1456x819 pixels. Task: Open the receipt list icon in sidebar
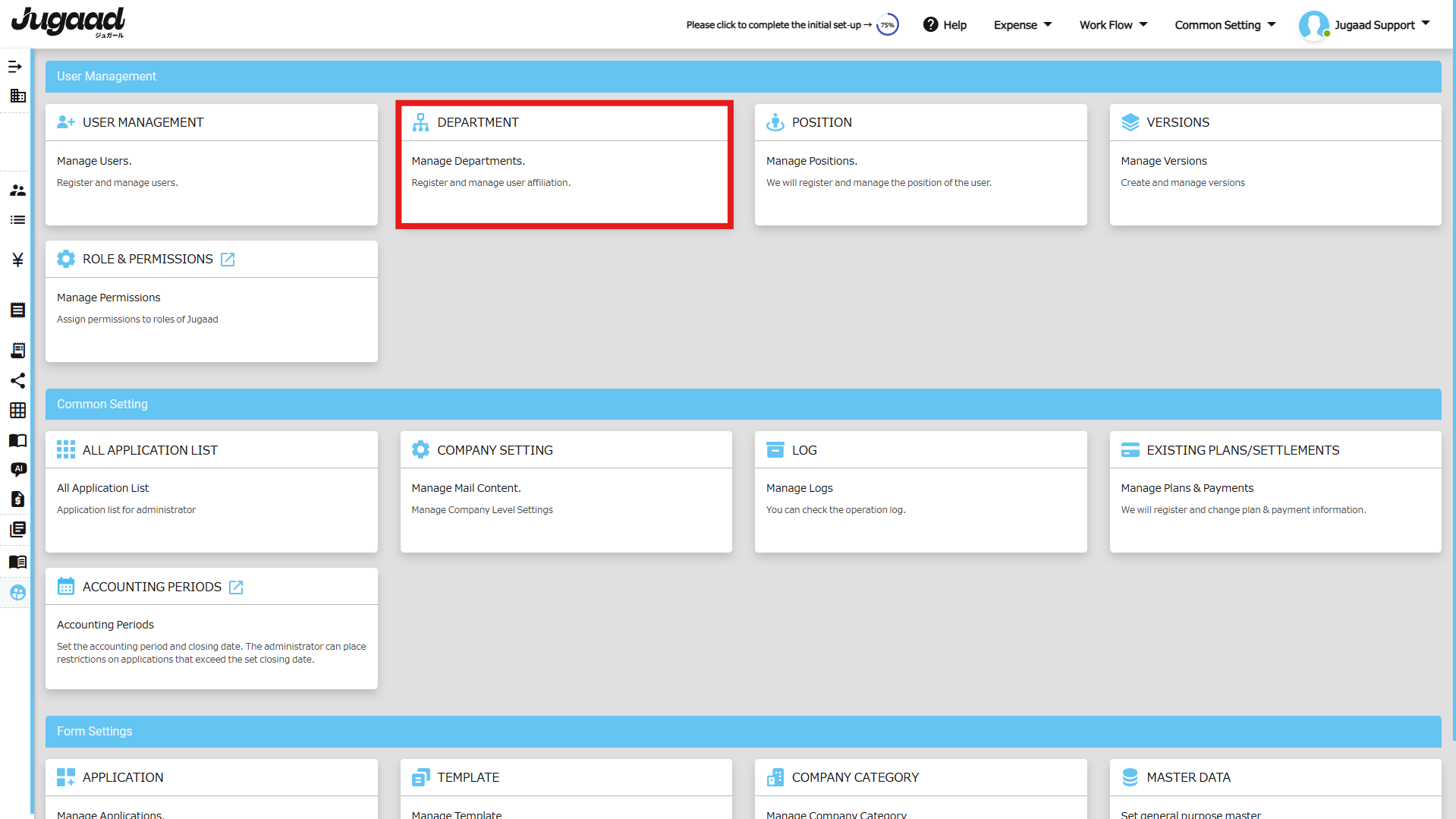[17, 310]
